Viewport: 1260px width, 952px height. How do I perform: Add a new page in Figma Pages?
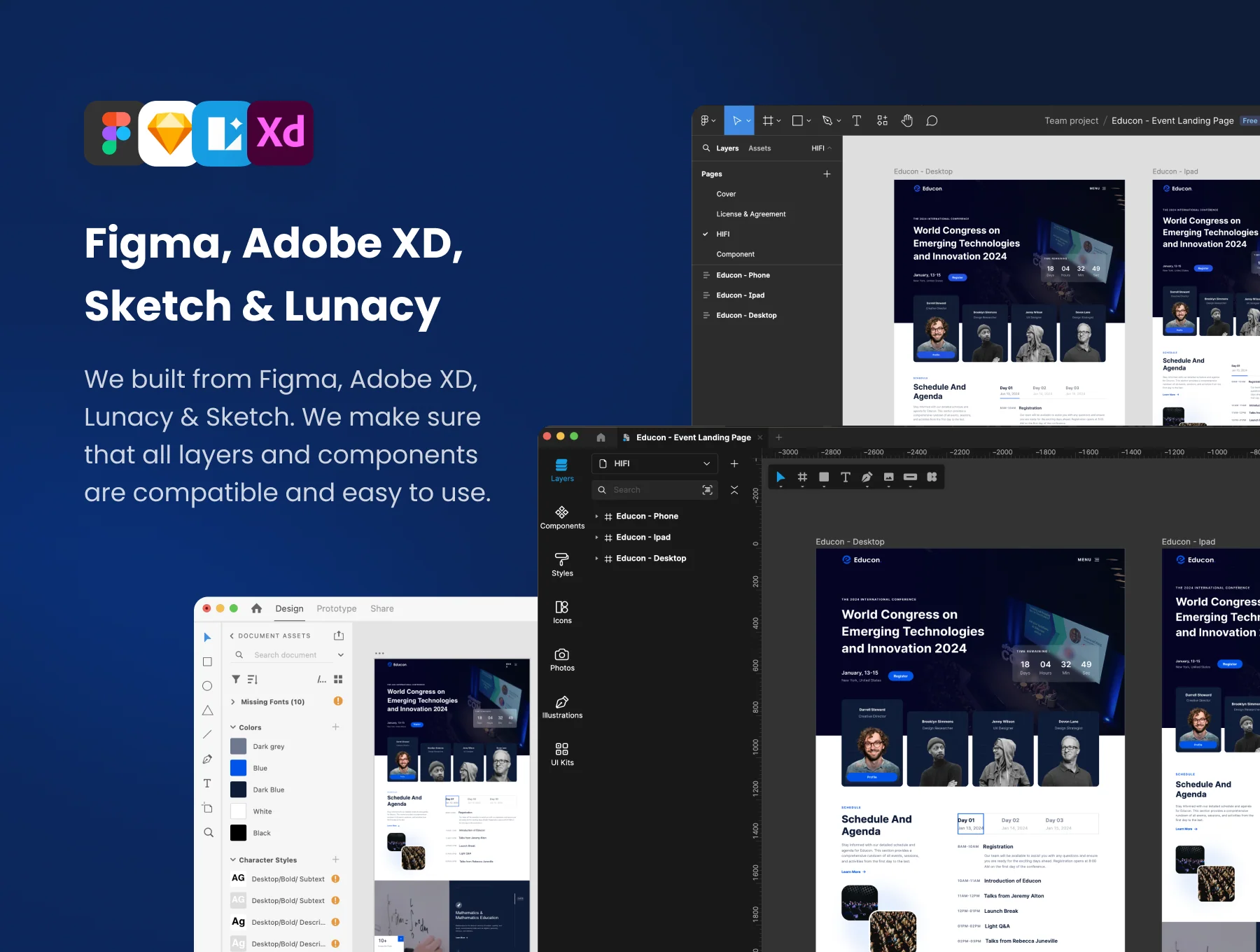pos(827,174)
